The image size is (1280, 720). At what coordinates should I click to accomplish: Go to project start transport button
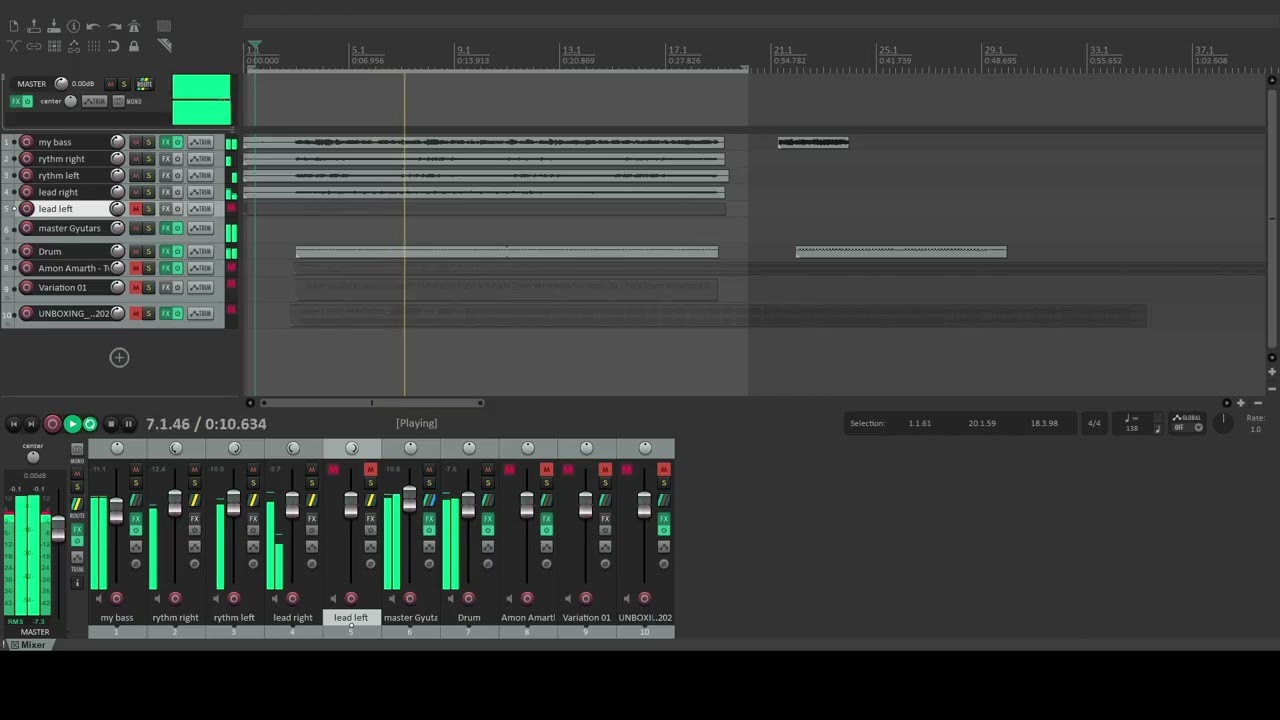point(14,424)
